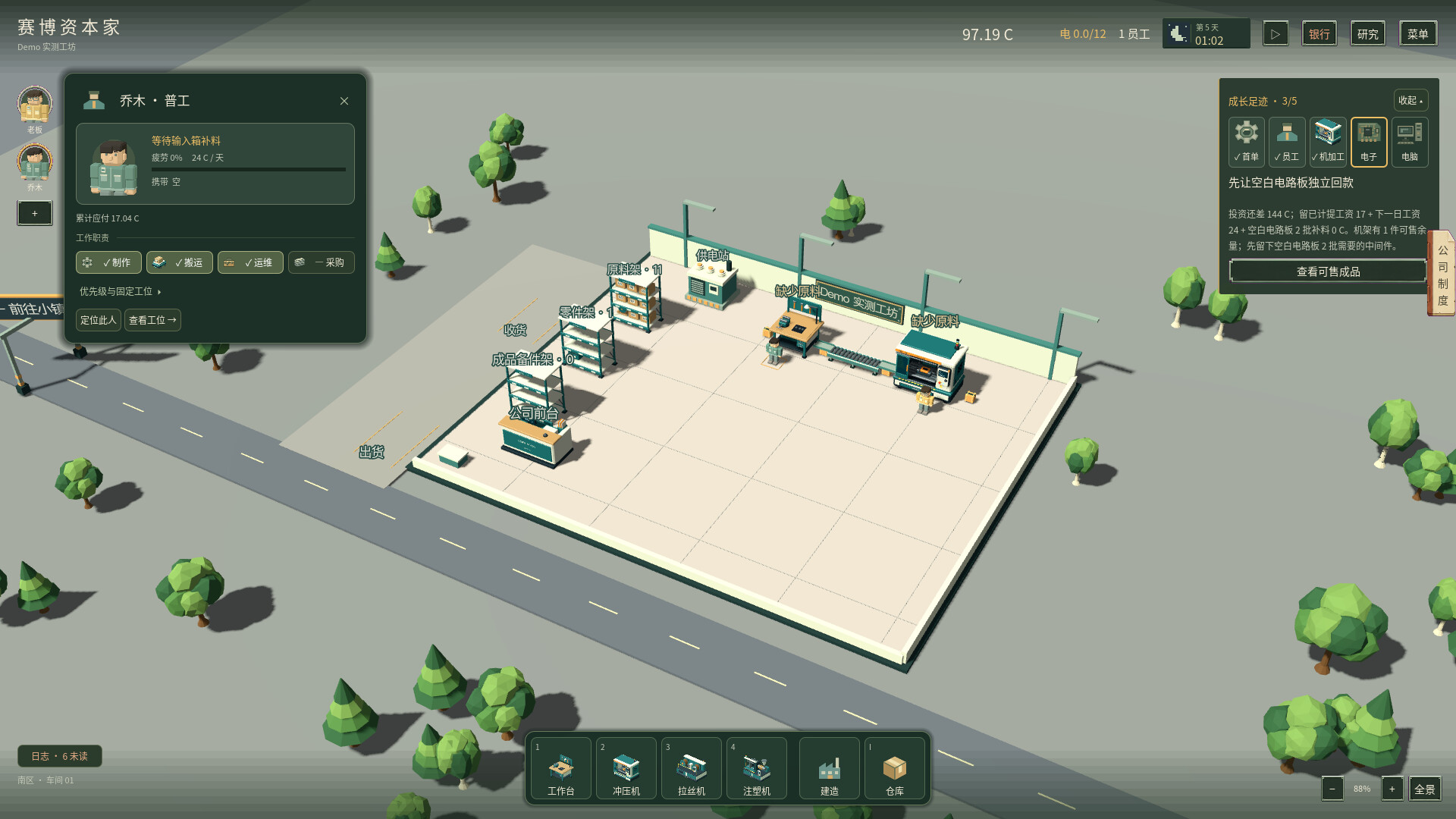The height and width of the screenshot is (819, 1456).
Task: Close the 乔木 worker panel
Action: 344,101
